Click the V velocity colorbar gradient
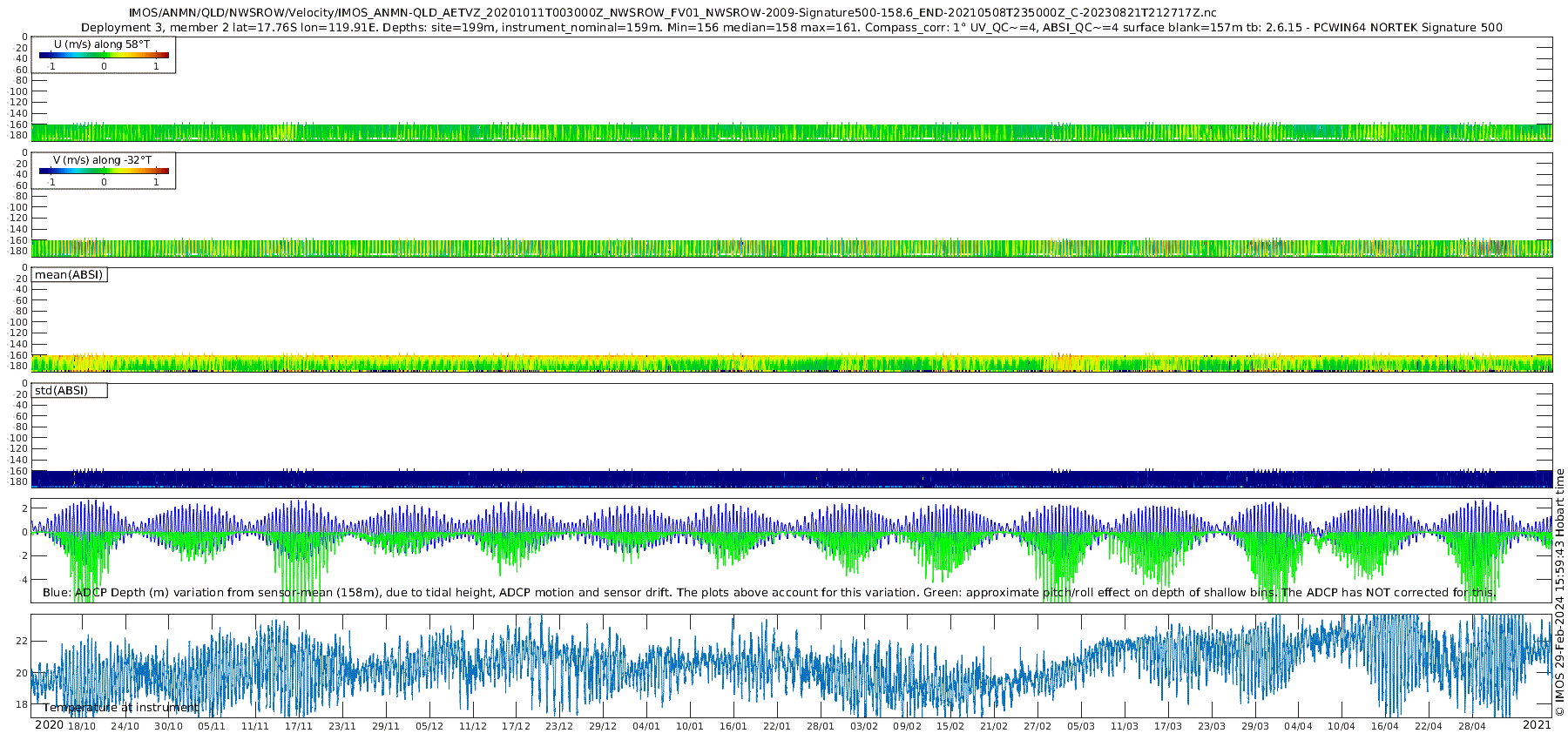This screenshot has width=1568, height=740. tap(104, 171)
